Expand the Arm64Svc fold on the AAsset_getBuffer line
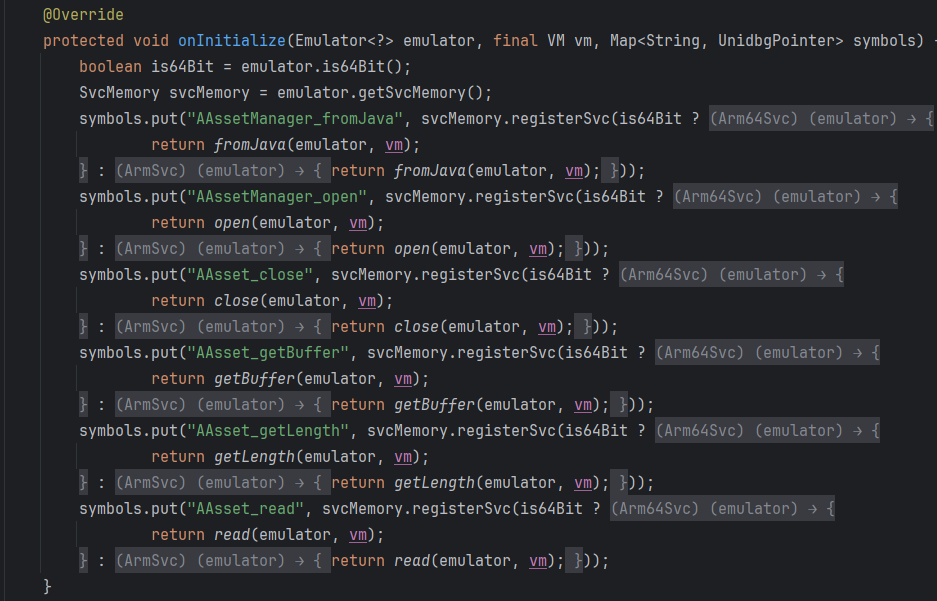Screen dimensions: 937x601 (767, 353)
